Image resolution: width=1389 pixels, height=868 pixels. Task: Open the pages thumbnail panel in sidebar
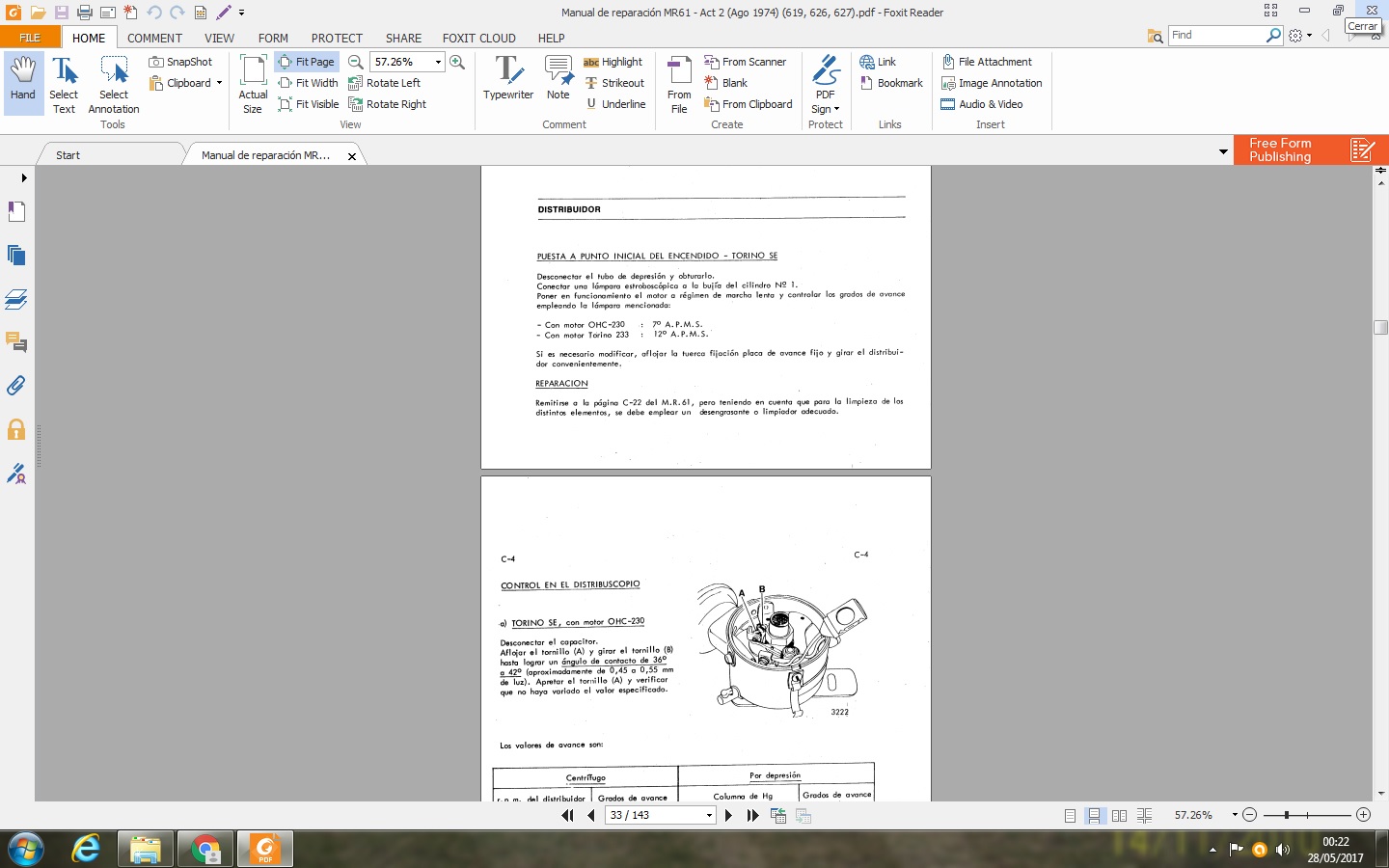16,255
